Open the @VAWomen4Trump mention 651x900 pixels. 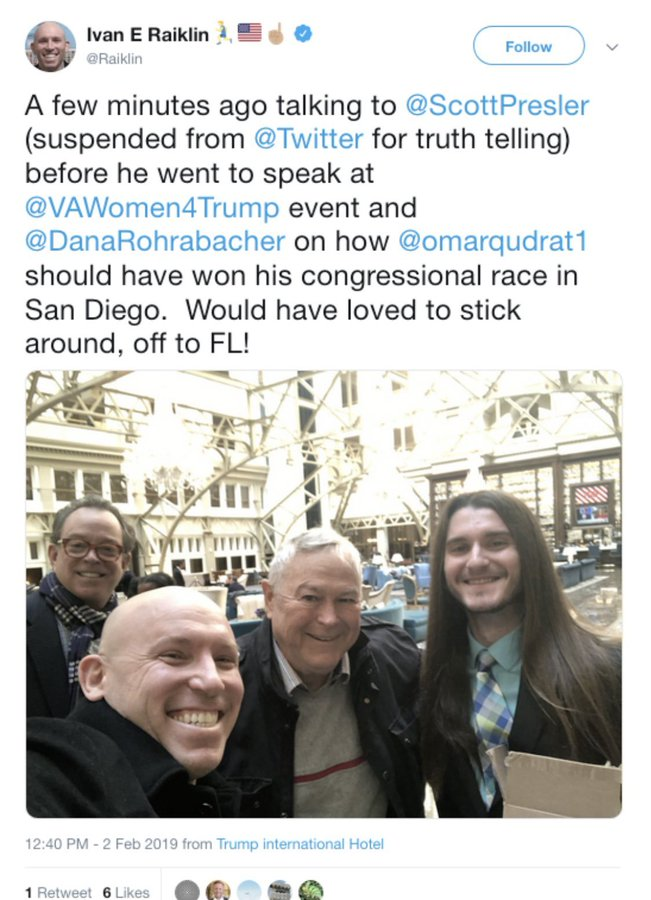coord(152,207)
